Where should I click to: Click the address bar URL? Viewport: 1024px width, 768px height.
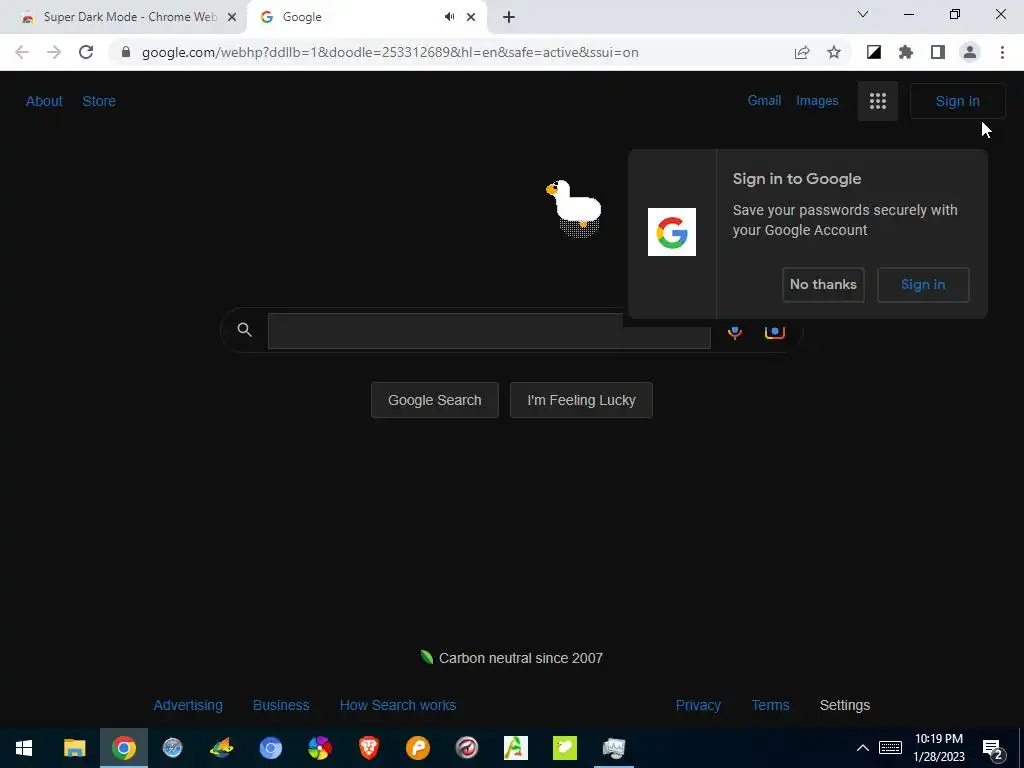click(390, 52)
